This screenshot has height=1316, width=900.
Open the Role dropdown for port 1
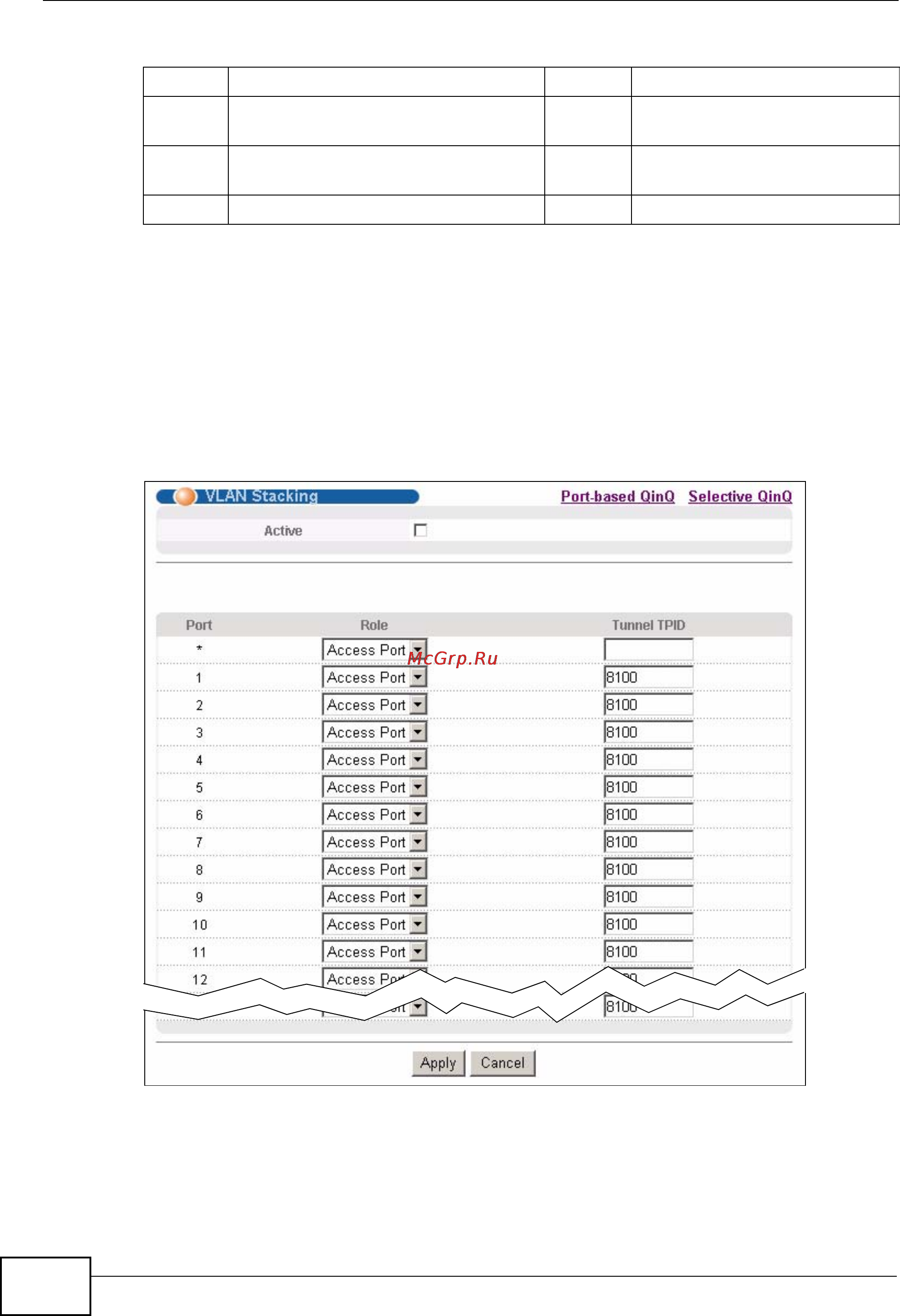tap(375, 677)
